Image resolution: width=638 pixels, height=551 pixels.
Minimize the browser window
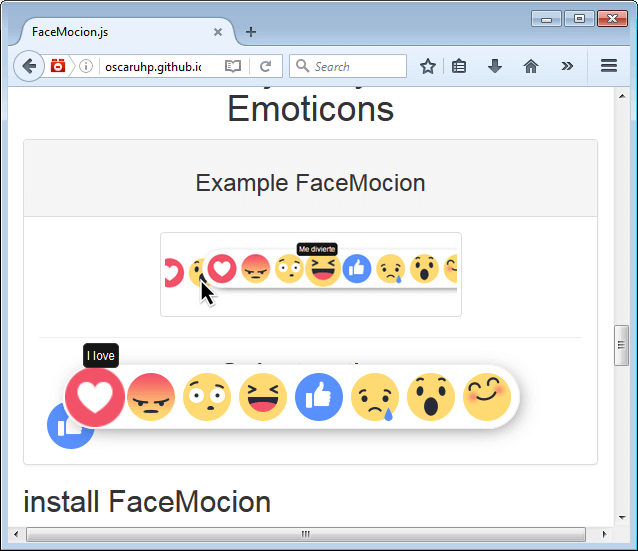546,19
